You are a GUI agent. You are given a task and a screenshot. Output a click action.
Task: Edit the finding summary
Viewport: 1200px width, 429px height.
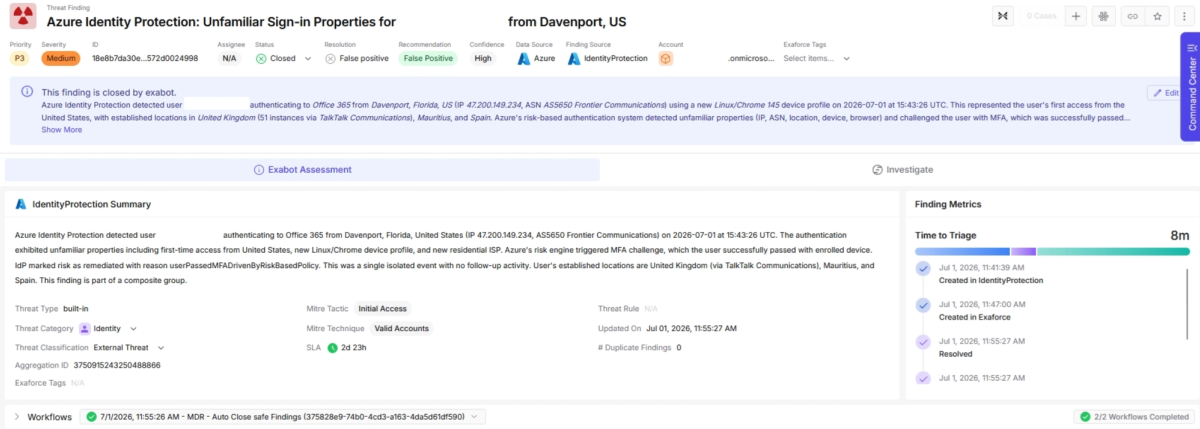[1165, 92]
